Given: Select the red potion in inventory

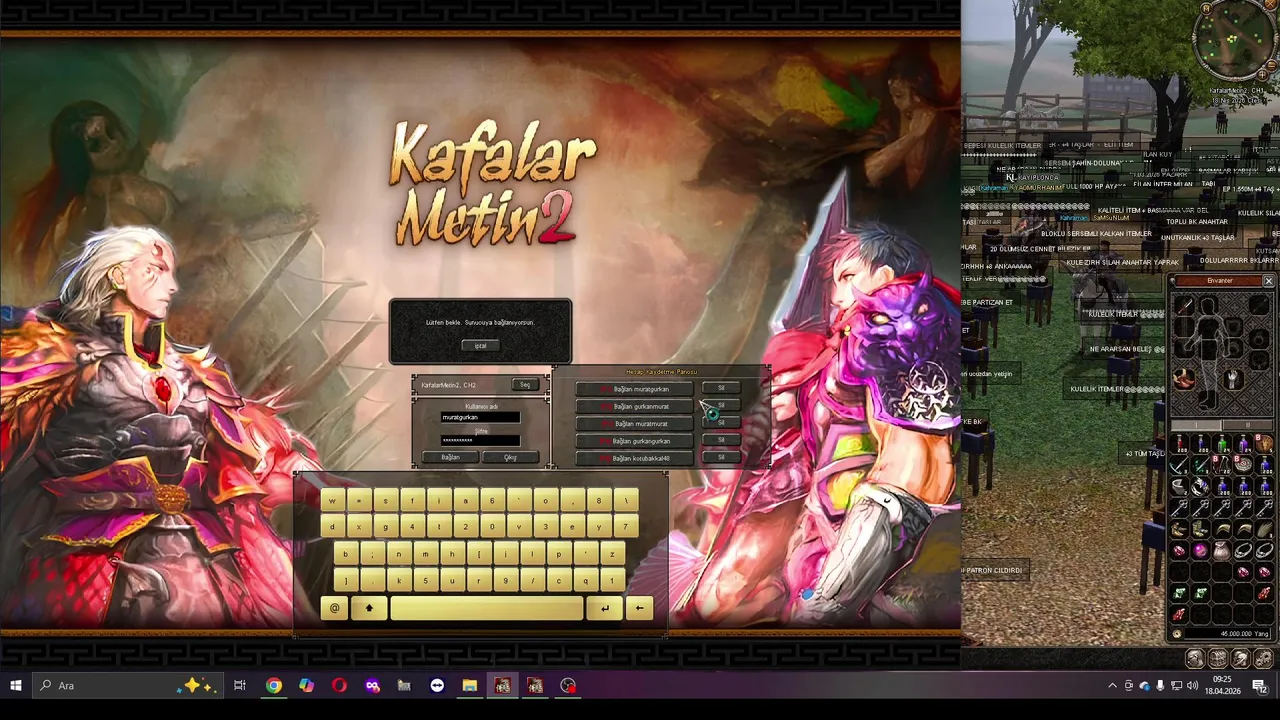Looking at the screenshot, I should coord(1180,444).
